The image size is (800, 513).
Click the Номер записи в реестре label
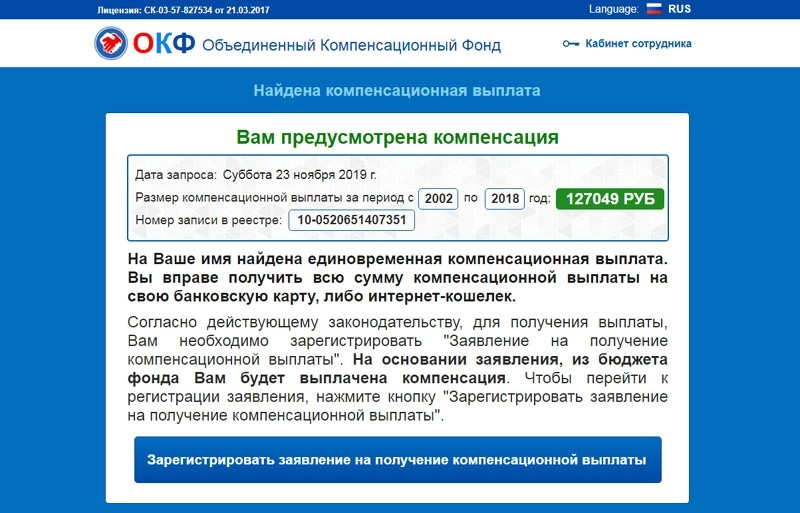208,220
